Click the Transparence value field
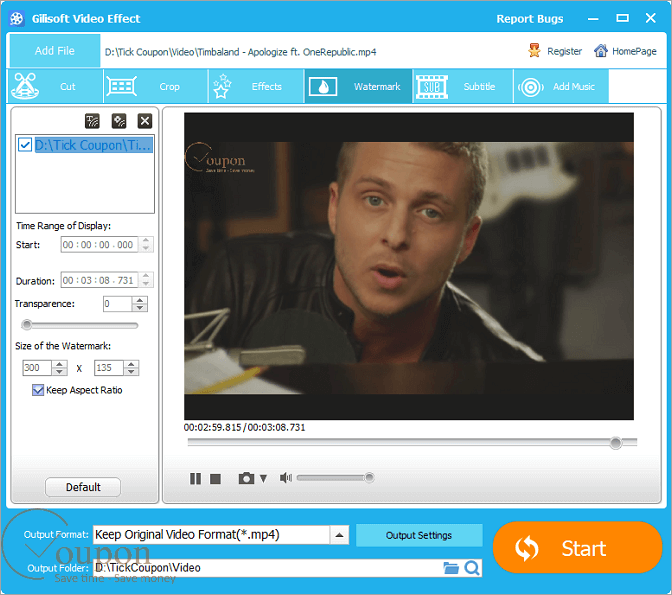The width and height of the screenshot is (672, 595). [117, 304]
